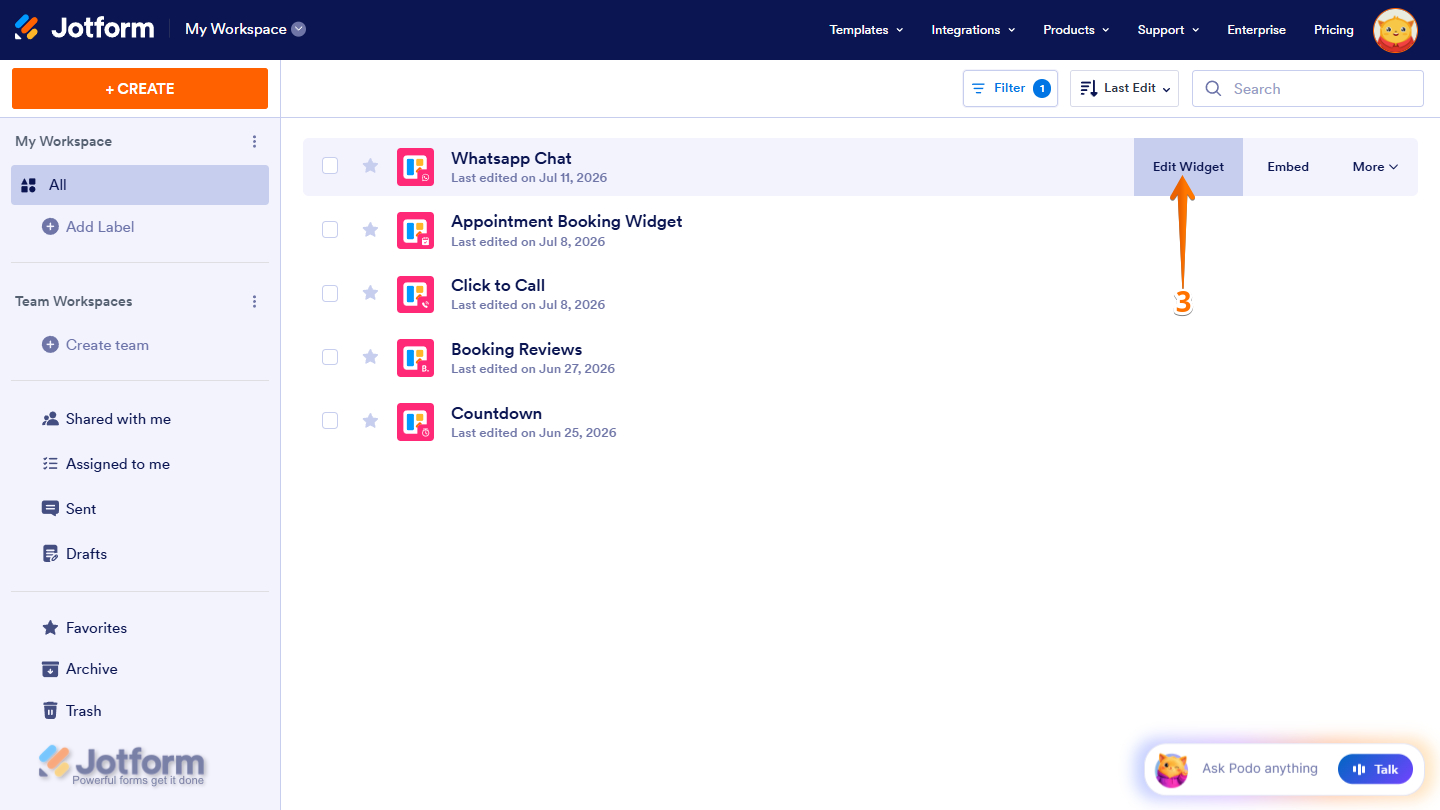This screenshot has width=1440, height=810.
Task: Click the search magnifier icon
Action: pyautogui.click(x=1213, y=89)
